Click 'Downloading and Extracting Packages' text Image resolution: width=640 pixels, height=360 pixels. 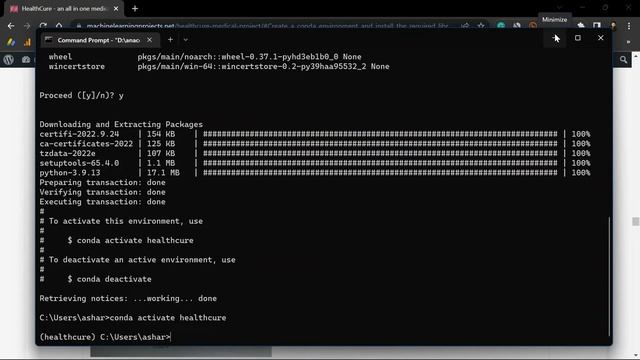[121, 124]
